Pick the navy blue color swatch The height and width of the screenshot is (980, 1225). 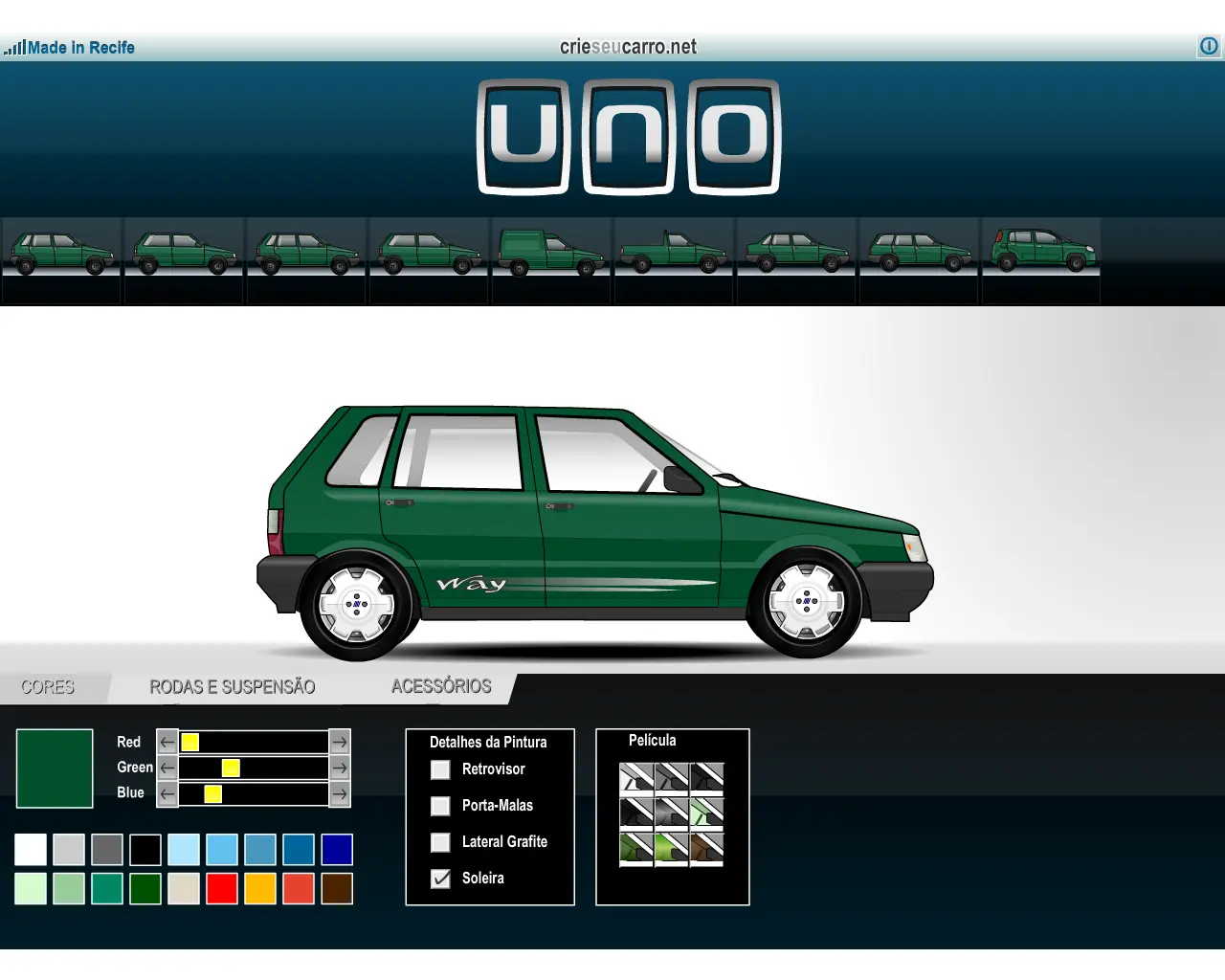pos(337,850)
